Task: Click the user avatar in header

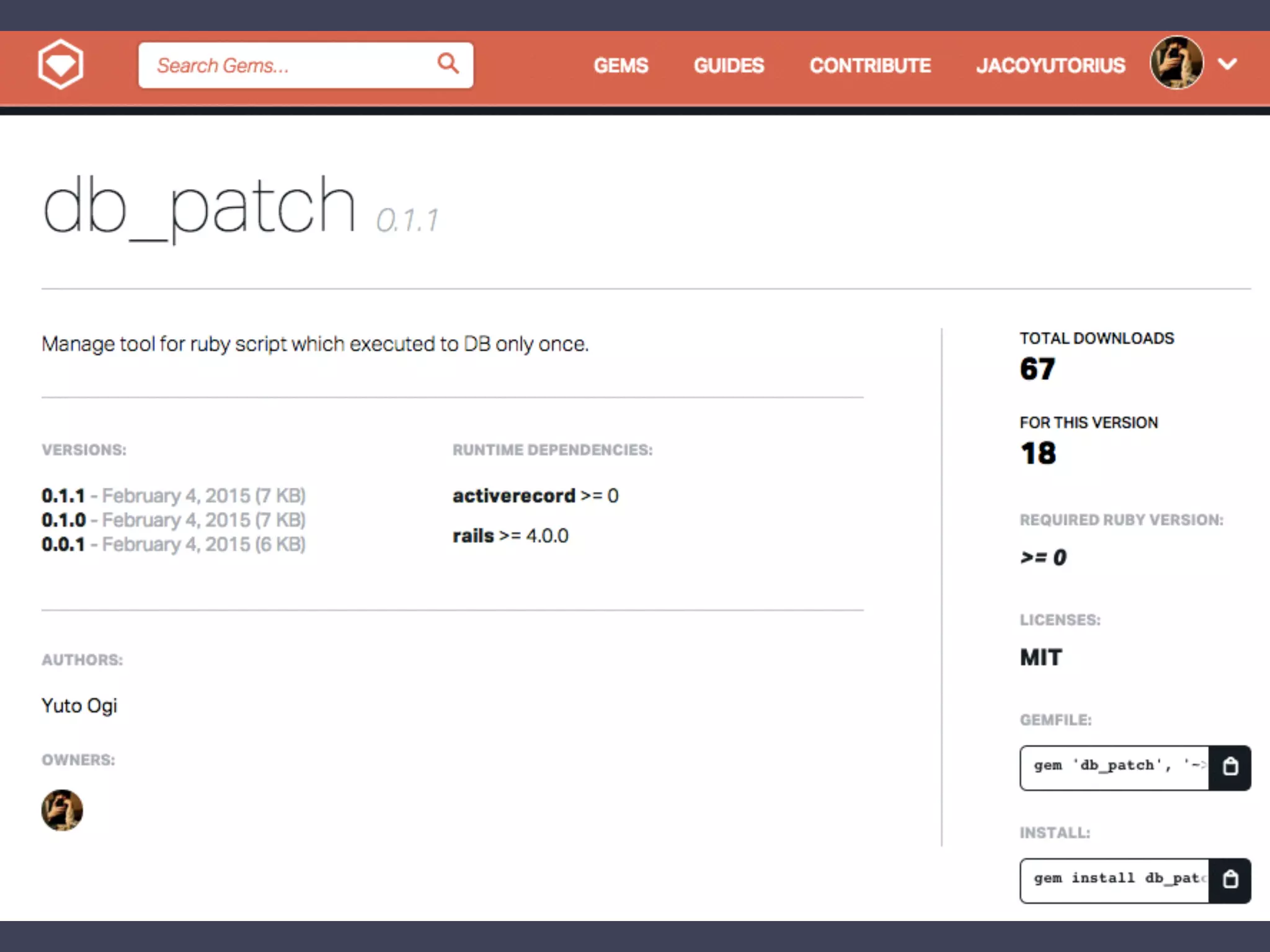Action: click(1176, 63)
